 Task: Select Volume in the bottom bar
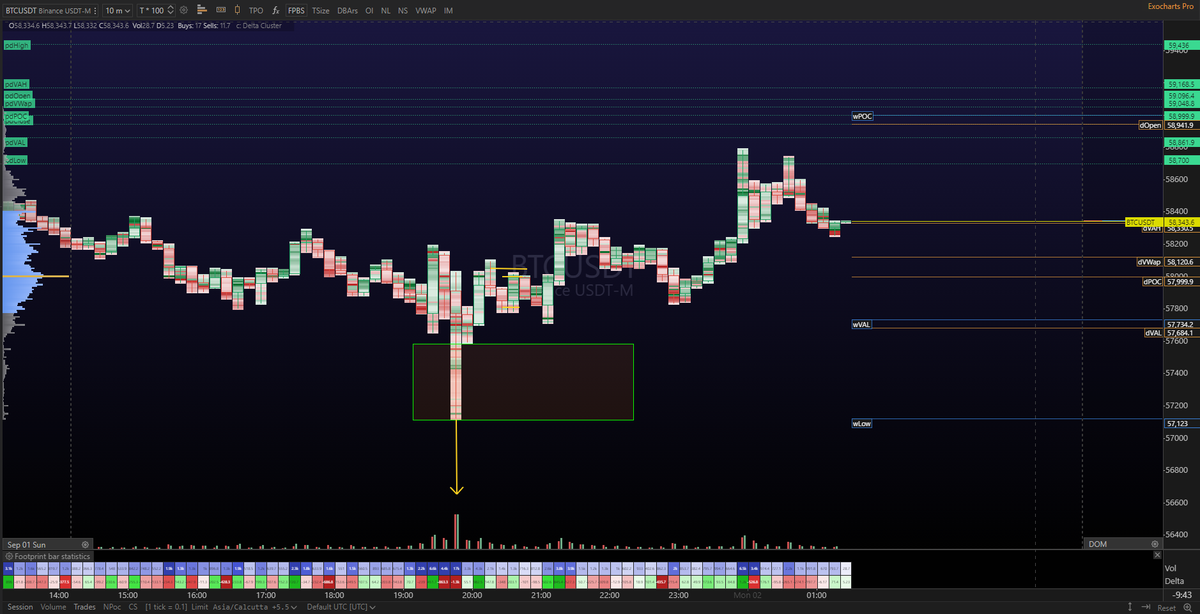coord(53,607)
